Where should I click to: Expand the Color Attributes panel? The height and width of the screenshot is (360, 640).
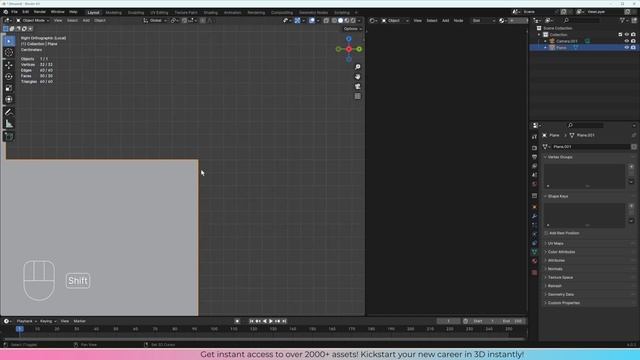(561, 252)
